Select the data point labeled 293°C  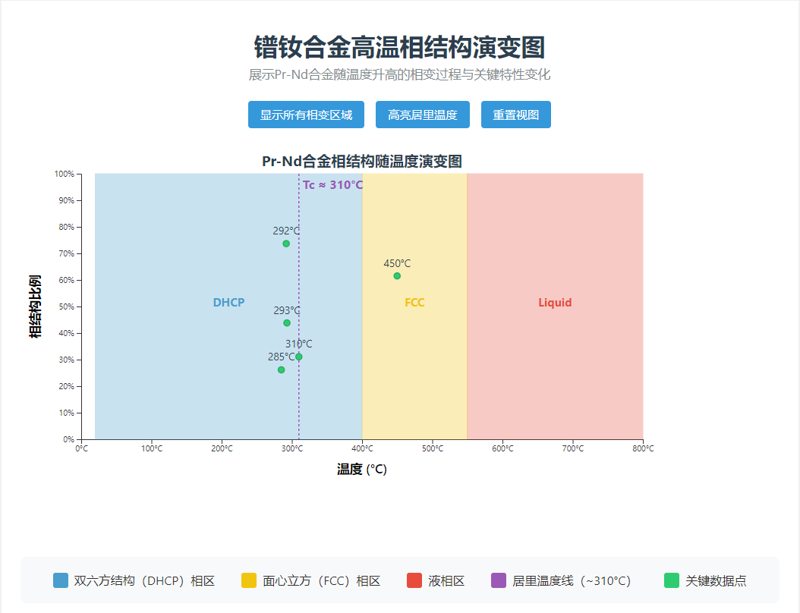287,323
